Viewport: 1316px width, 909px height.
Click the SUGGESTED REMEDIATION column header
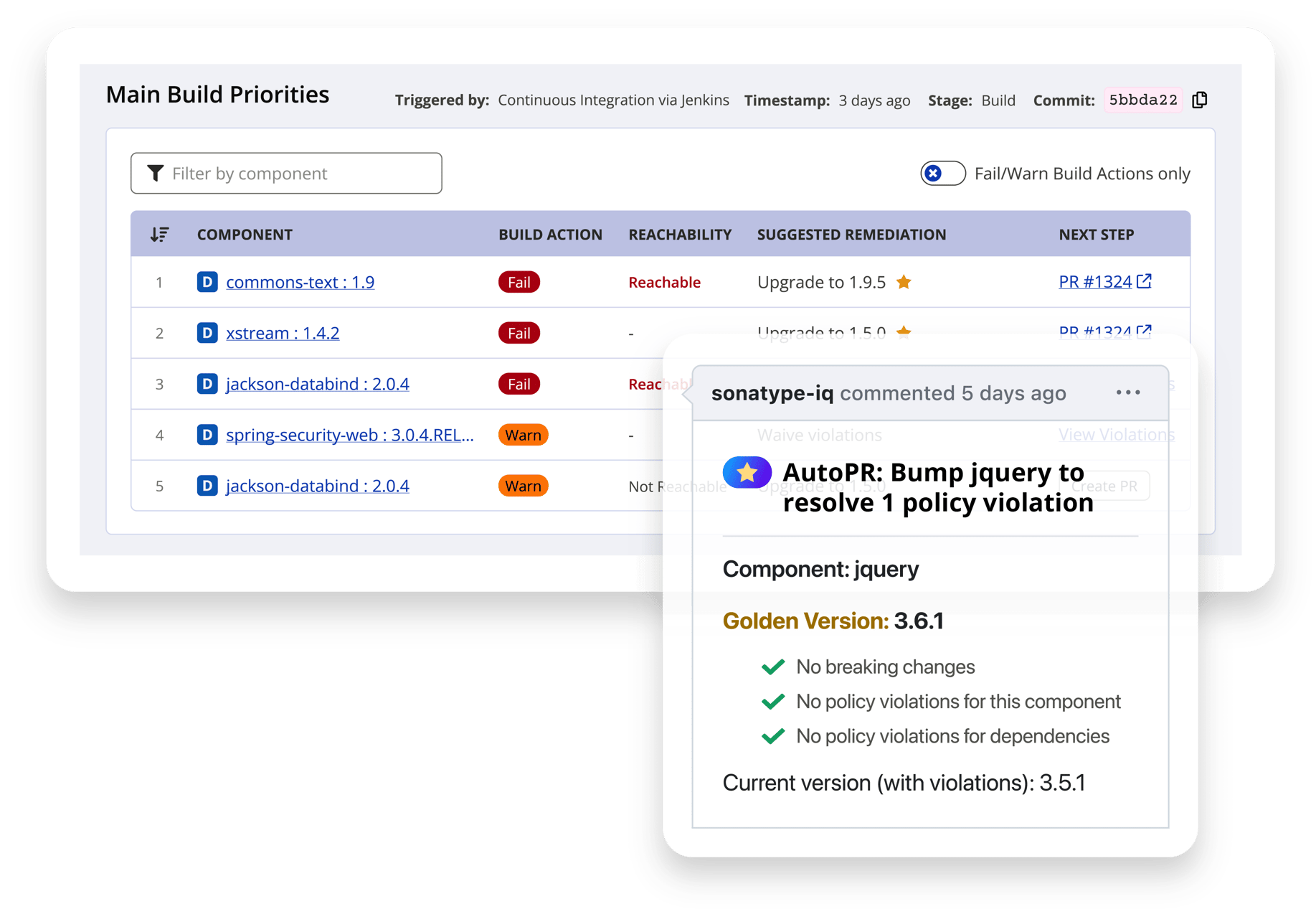[x=851, y=235]
